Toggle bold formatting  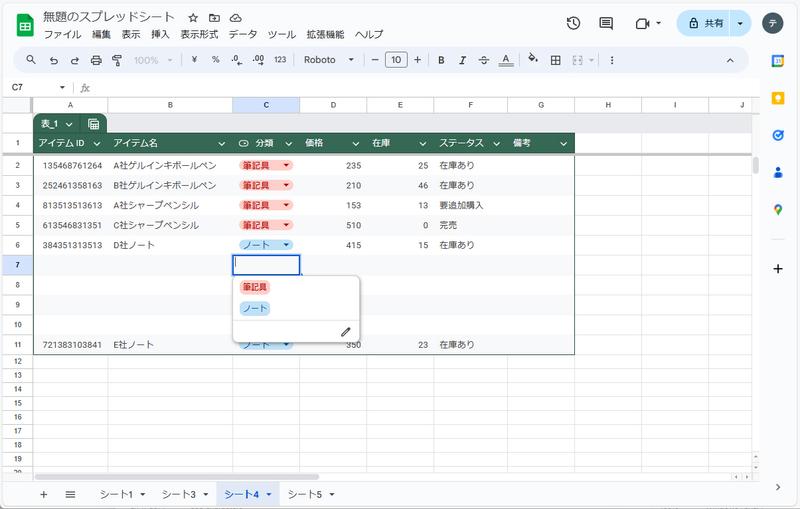(x=441, y=60)
